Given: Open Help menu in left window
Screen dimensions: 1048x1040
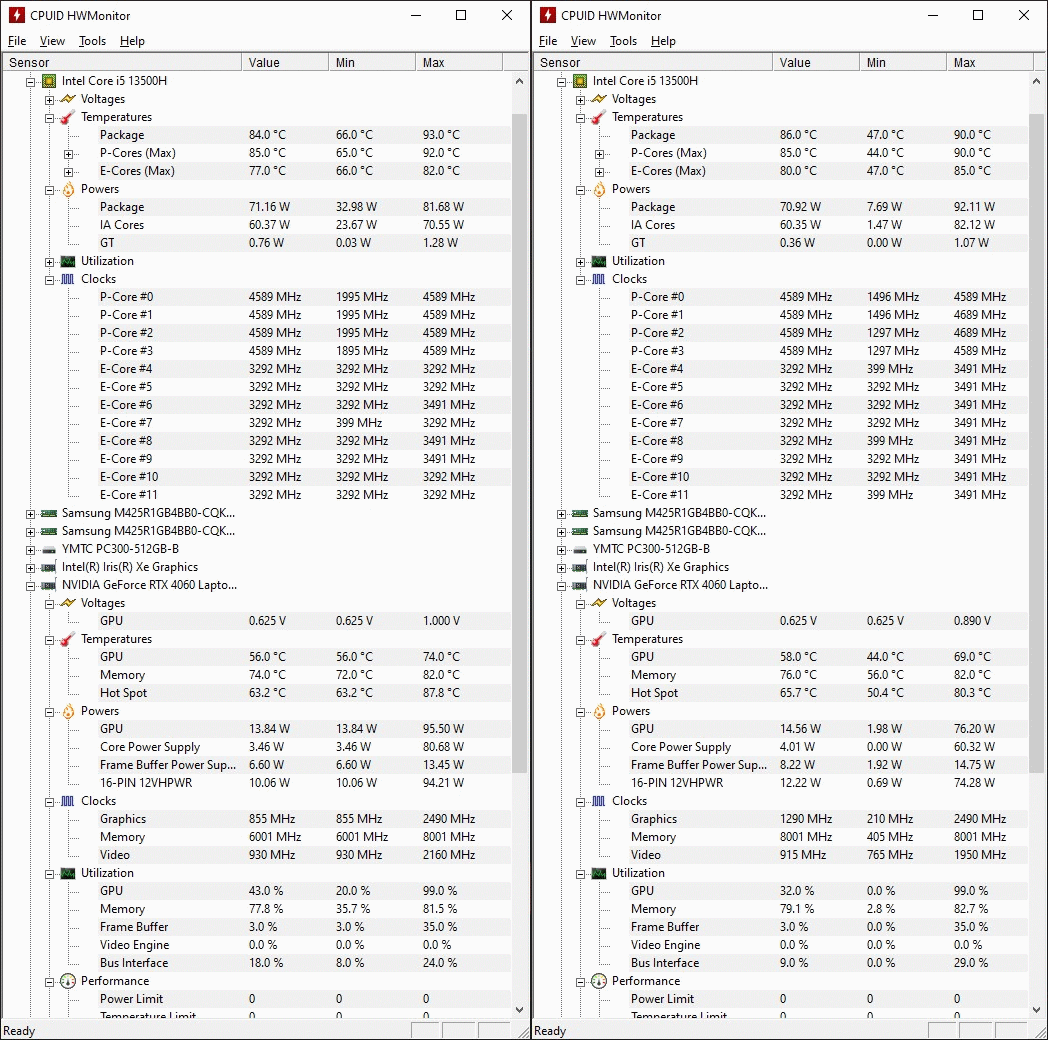Looking at the screenshot, I should pos(132,41).
